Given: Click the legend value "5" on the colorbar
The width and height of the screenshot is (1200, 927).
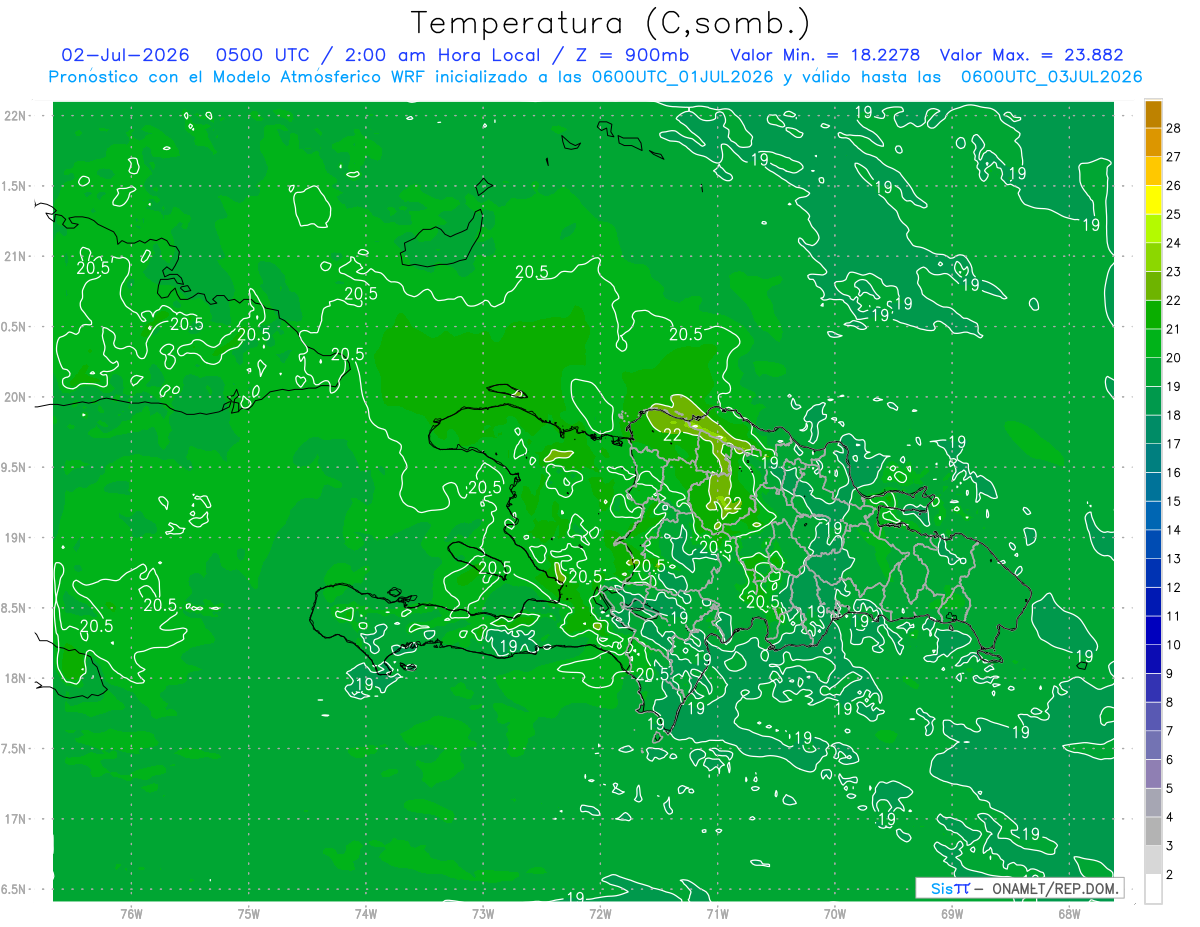Looking at the screenshot, I should coord(1171,789).
